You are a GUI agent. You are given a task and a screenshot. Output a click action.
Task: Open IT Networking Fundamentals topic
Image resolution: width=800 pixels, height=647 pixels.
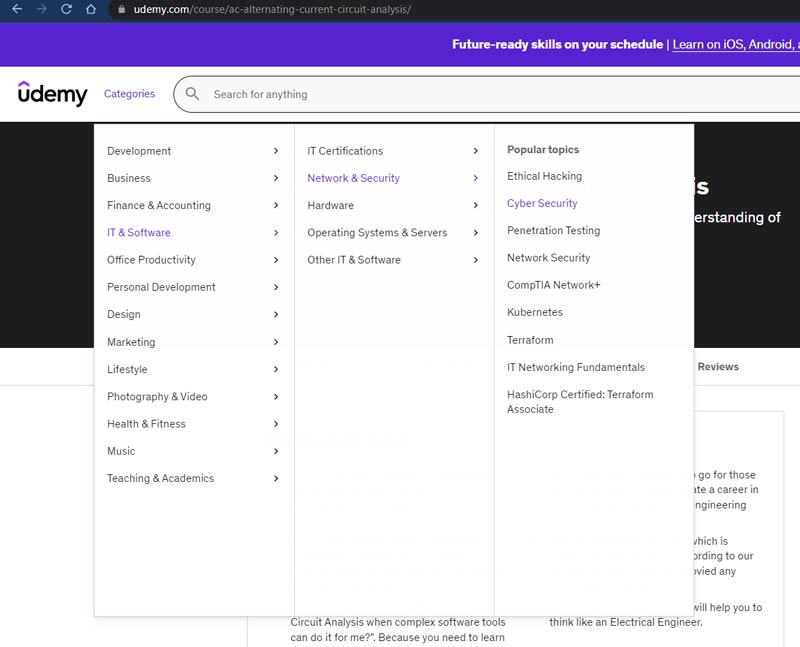coord(576,367)
